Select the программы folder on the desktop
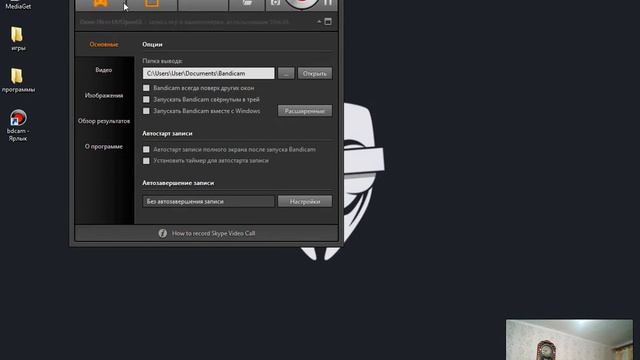 18,80
